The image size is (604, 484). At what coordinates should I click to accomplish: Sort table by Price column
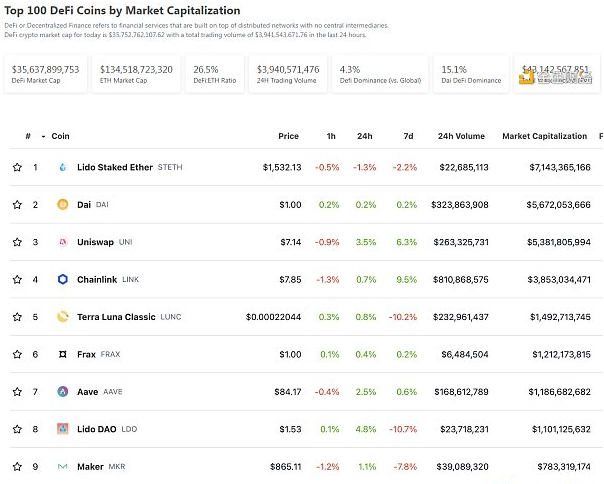point(289,136)
